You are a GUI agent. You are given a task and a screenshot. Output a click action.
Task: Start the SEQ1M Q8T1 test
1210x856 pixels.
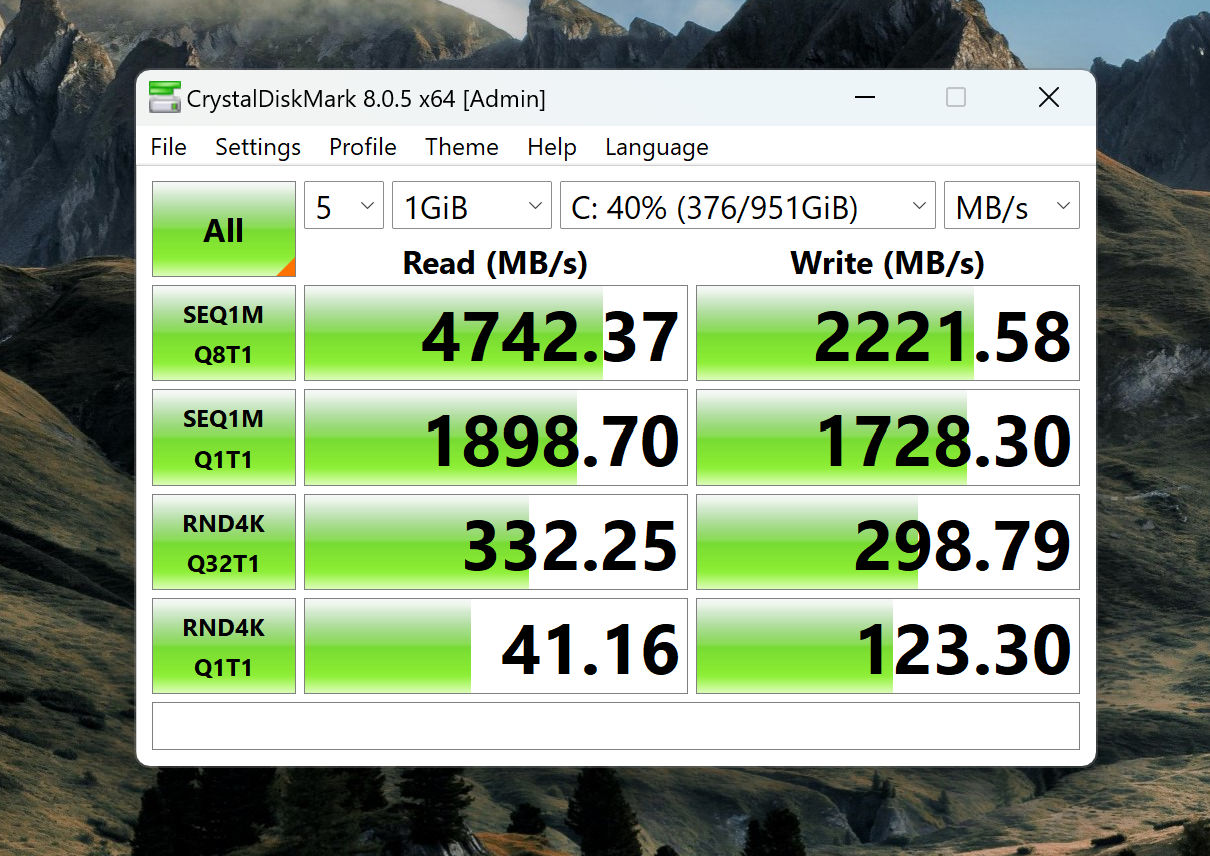click(224, 333)
